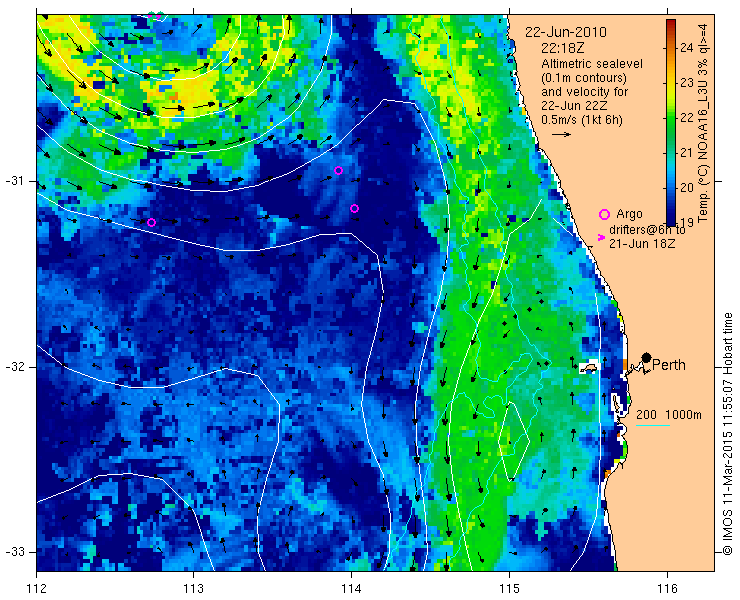740x600 pixels.
Task: Click the time text 22:18Z
Action: 562,48
